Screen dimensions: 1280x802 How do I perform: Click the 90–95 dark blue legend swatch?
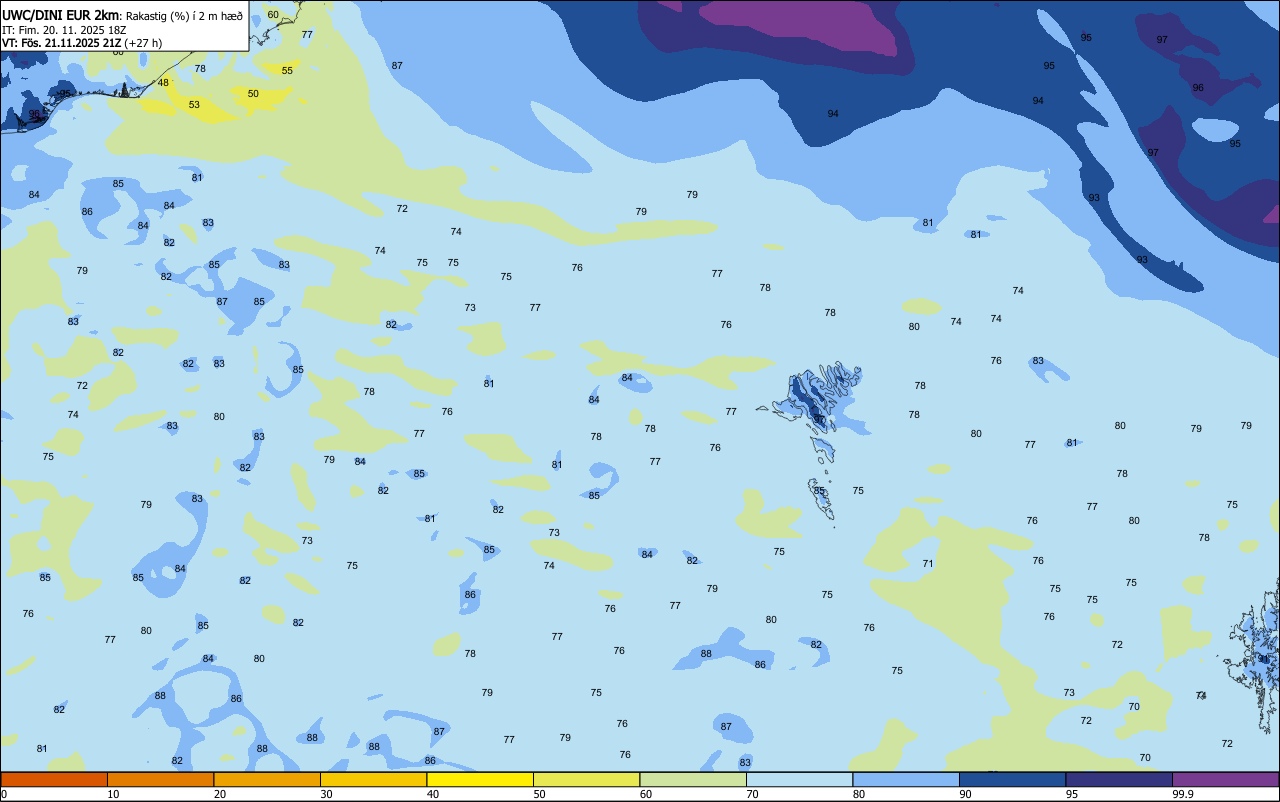pyautogui.click(x=1012, y=779)
